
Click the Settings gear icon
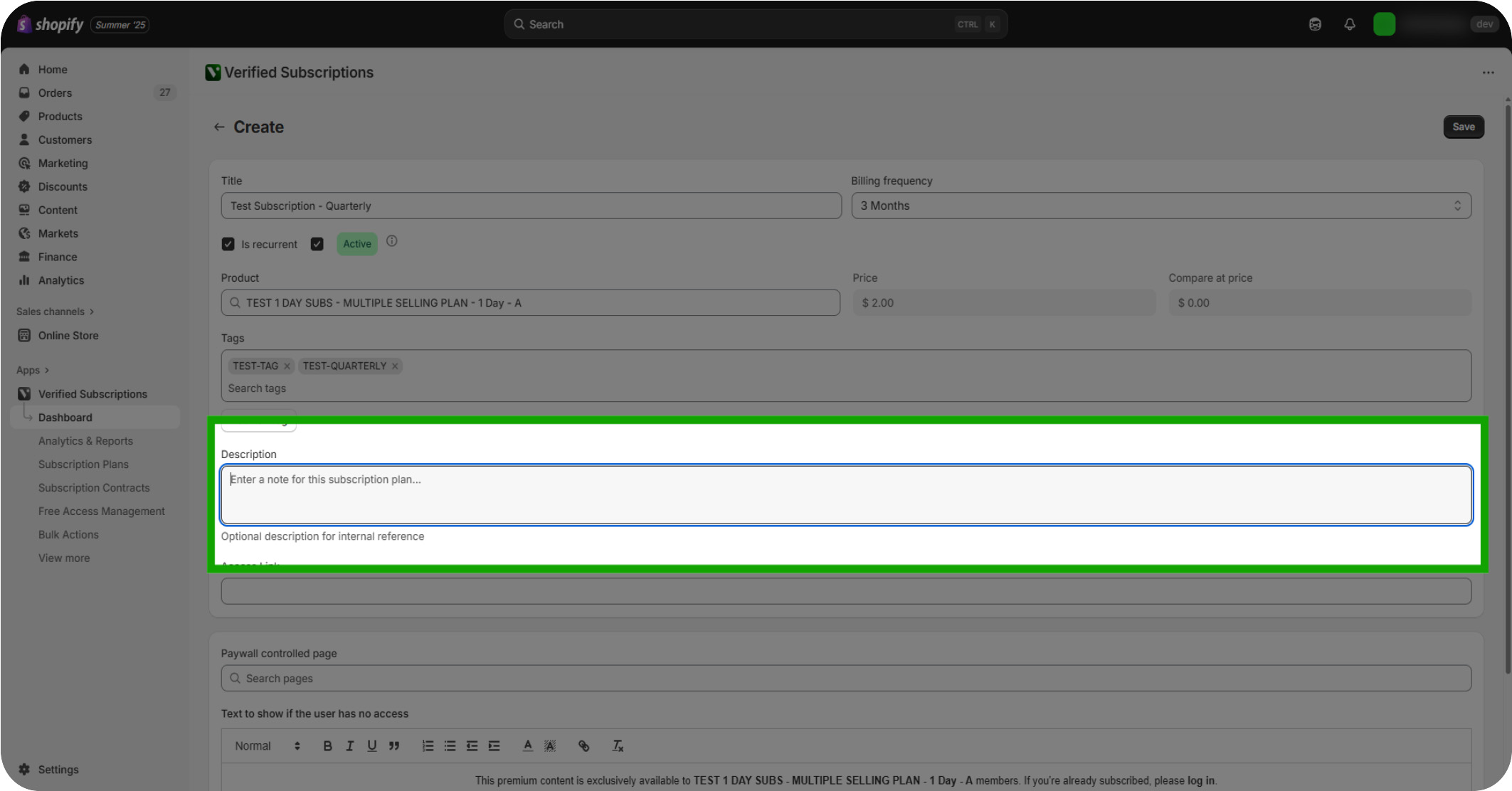coord(24,769)
